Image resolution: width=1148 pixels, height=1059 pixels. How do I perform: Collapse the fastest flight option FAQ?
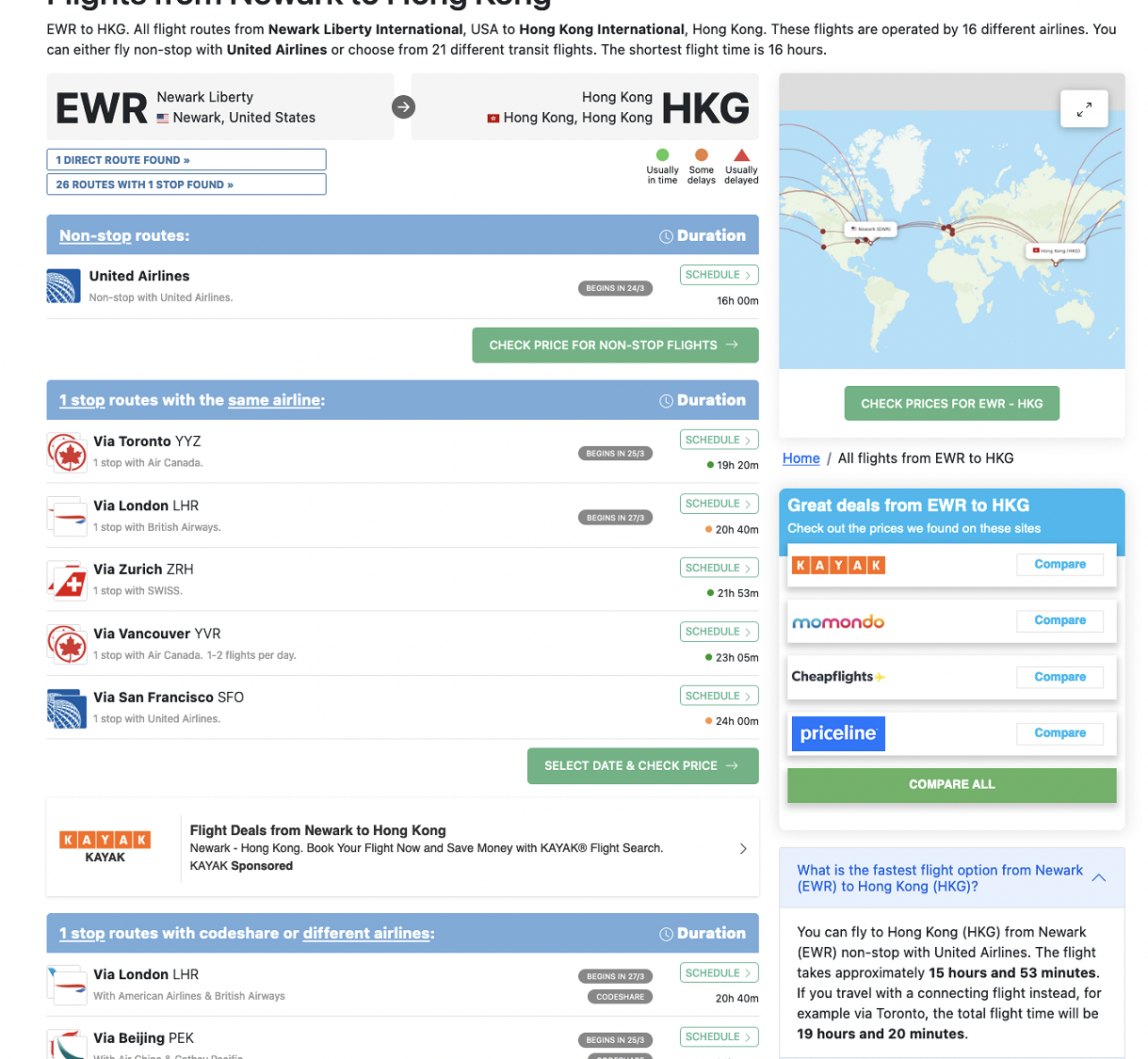(x=1098, y=877)
